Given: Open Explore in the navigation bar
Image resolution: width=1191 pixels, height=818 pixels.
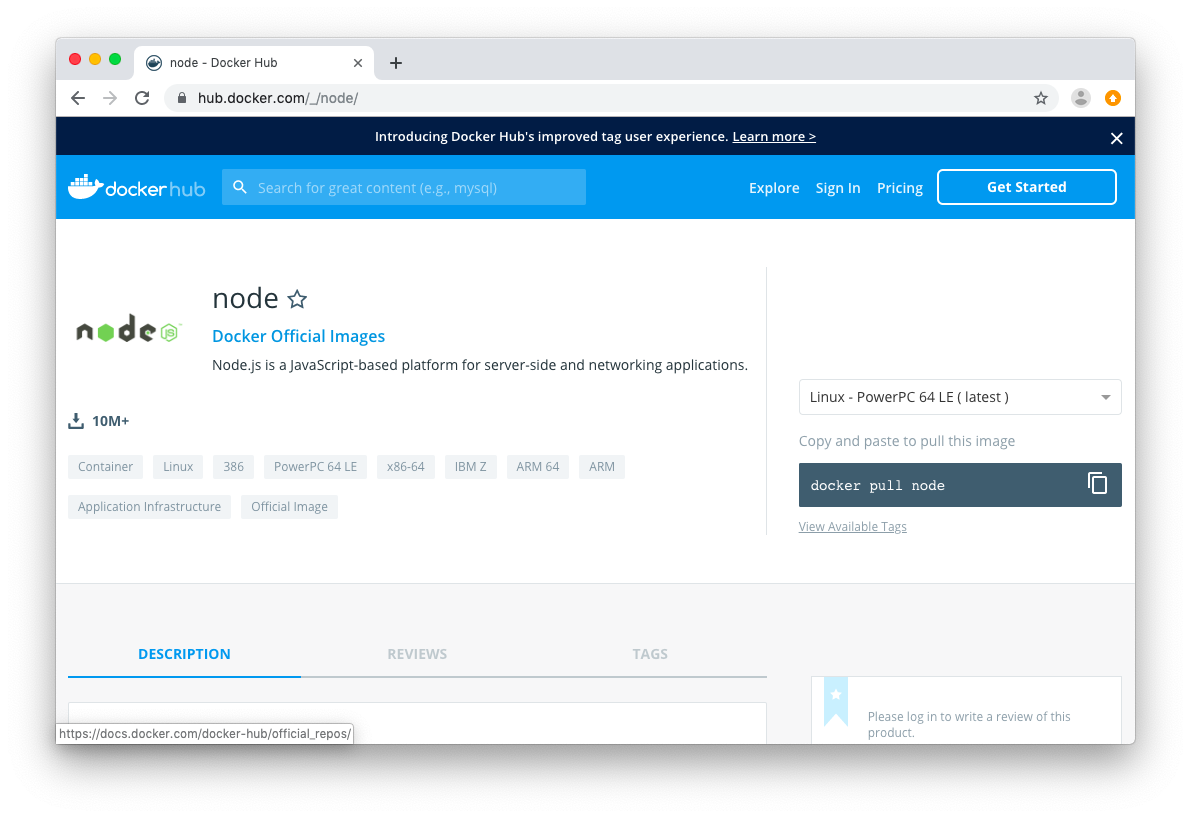Looking at the screenshot, I should (x=774, y=188).
